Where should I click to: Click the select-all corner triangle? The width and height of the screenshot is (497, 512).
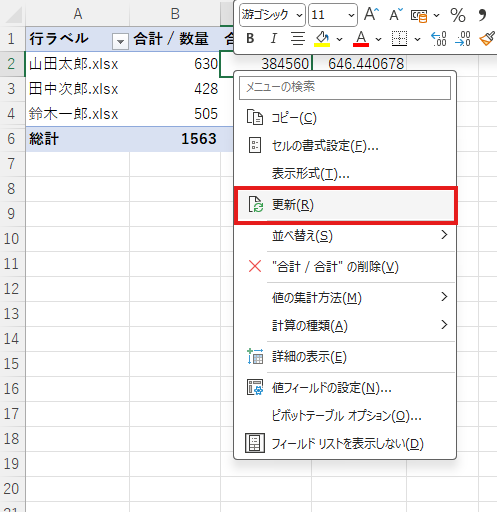[x=13, y=15]
